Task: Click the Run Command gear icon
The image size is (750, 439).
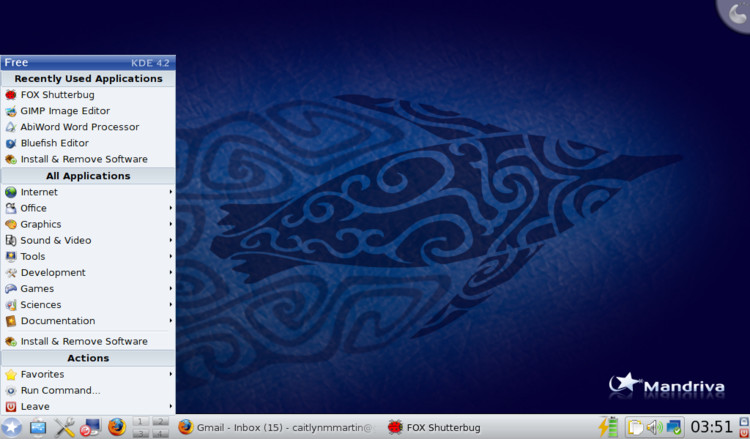Action: 11,391
